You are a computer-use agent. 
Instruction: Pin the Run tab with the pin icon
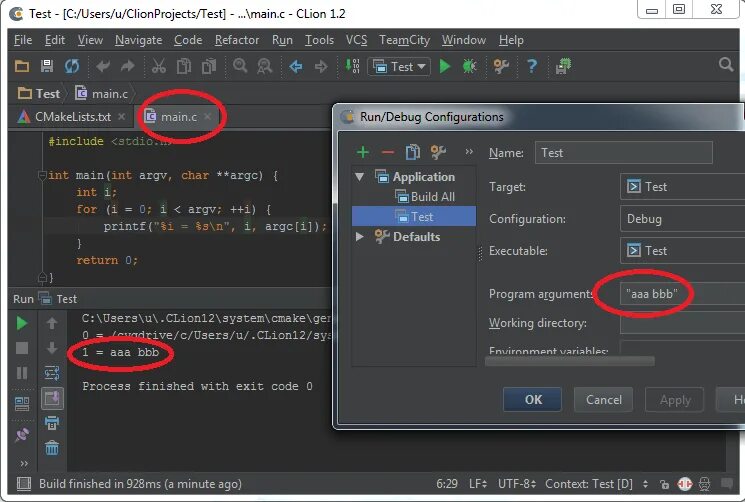pyautogui.click(x=22, y=435)
